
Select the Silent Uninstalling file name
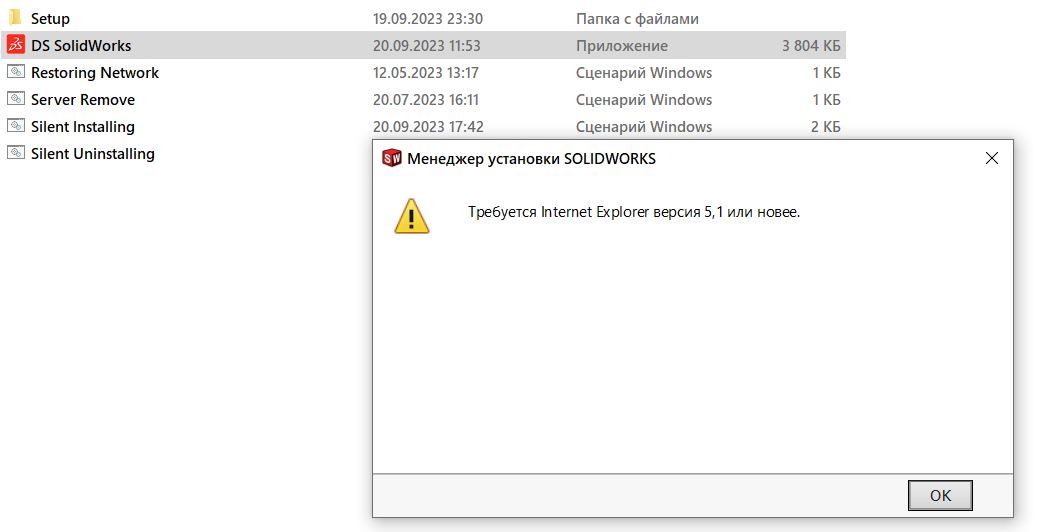[93, 154]
